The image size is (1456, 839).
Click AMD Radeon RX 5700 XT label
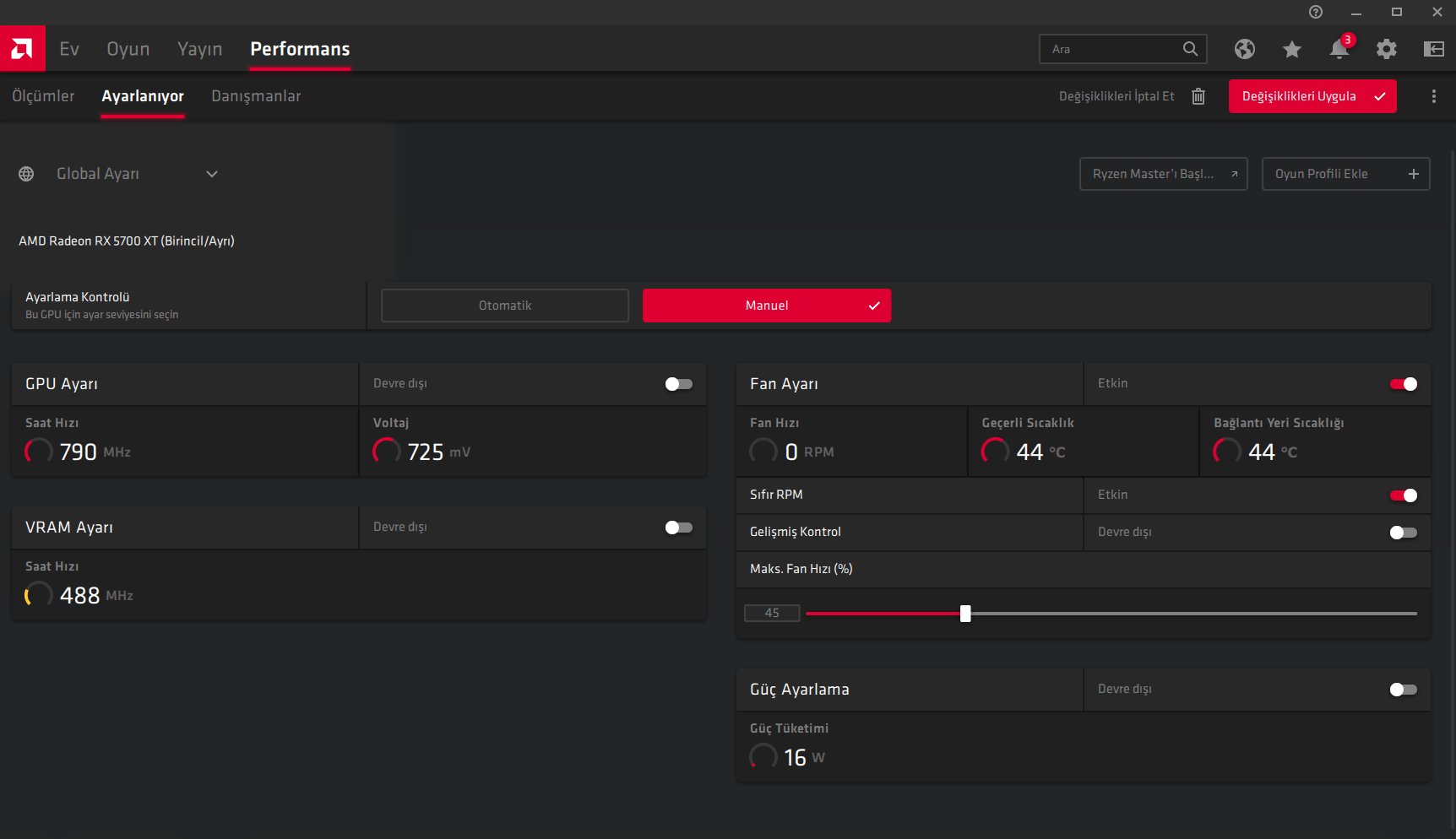127,241
